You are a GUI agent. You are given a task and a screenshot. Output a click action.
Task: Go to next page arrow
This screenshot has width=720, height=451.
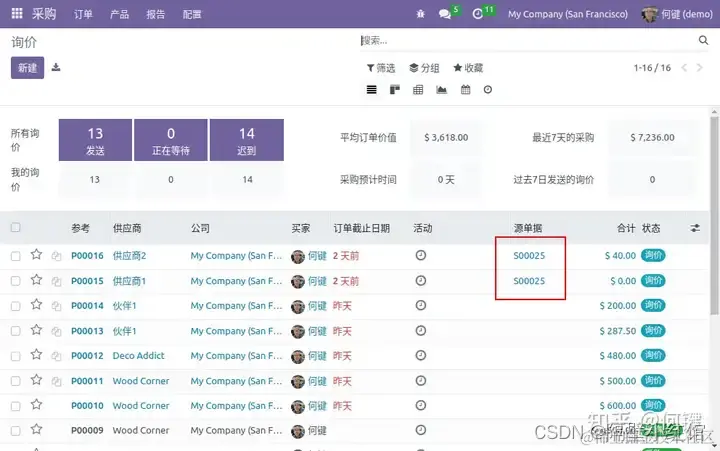(699, 68)
